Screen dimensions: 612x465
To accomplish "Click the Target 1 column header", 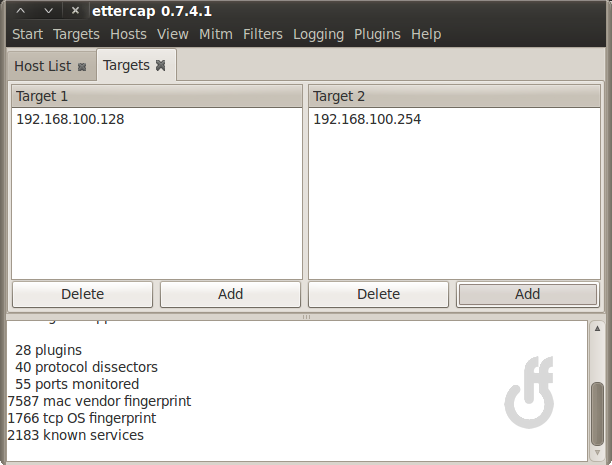I will tap(157, 96).
